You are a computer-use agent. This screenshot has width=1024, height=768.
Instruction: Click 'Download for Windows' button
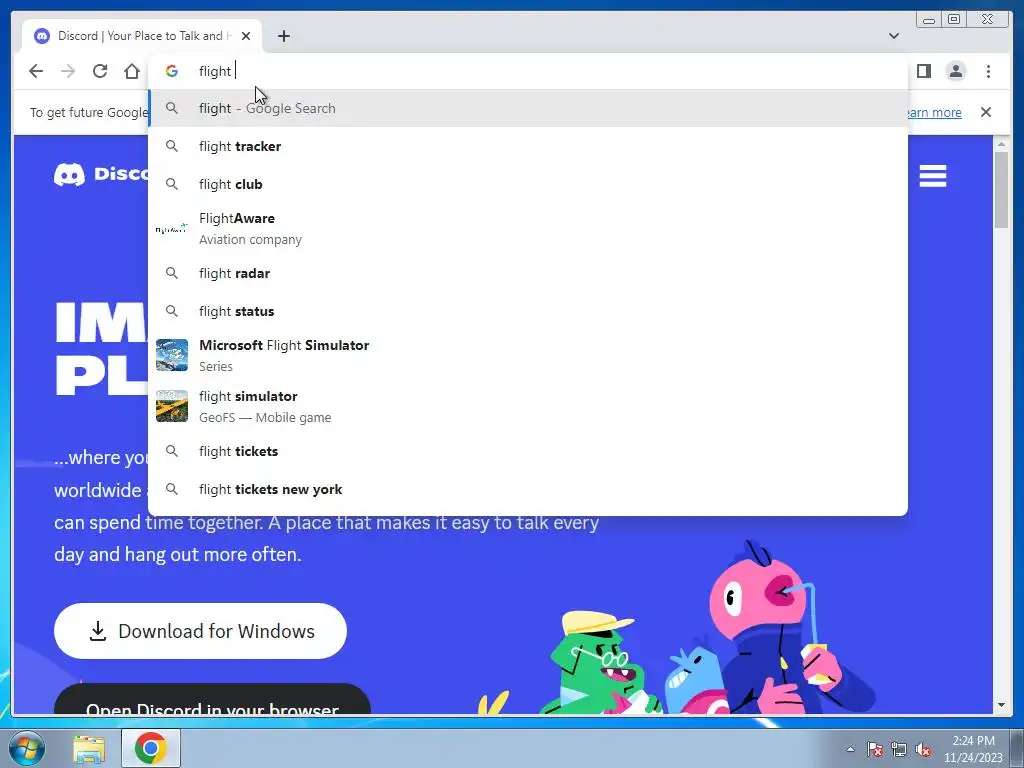(x=200, y=631)
